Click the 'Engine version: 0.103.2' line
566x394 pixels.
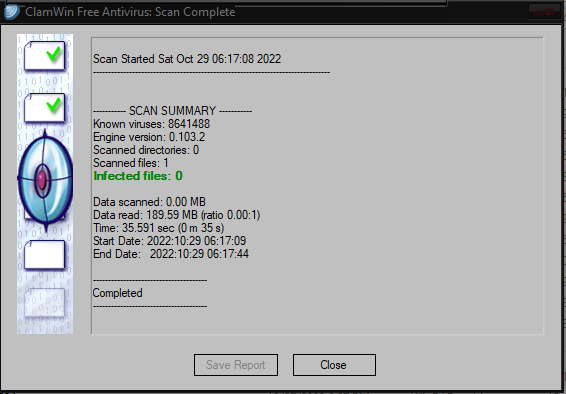pyautogui.click(x=149, y=137)
